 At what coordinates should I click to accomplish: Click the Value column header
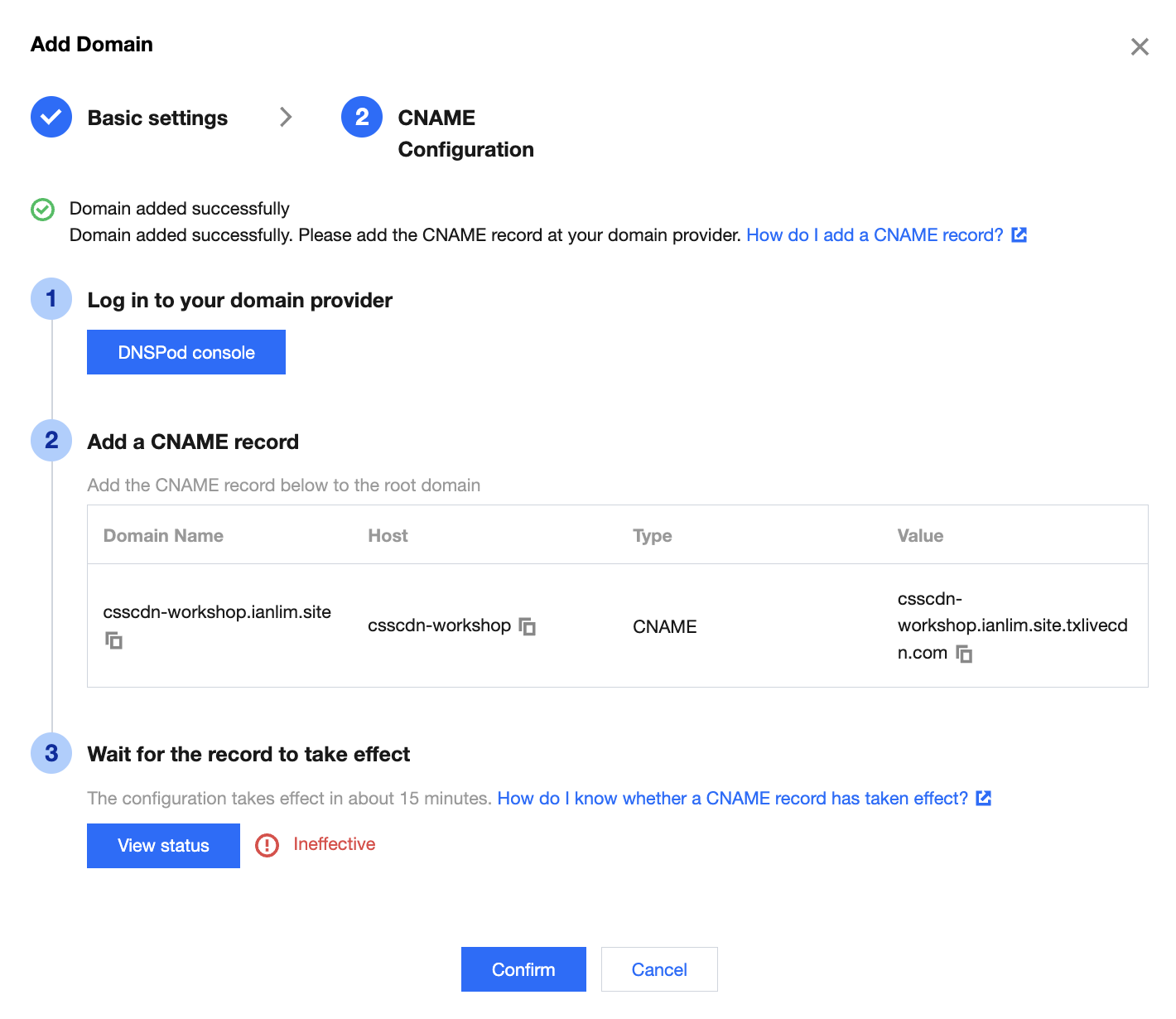click(x=920, y=536)
